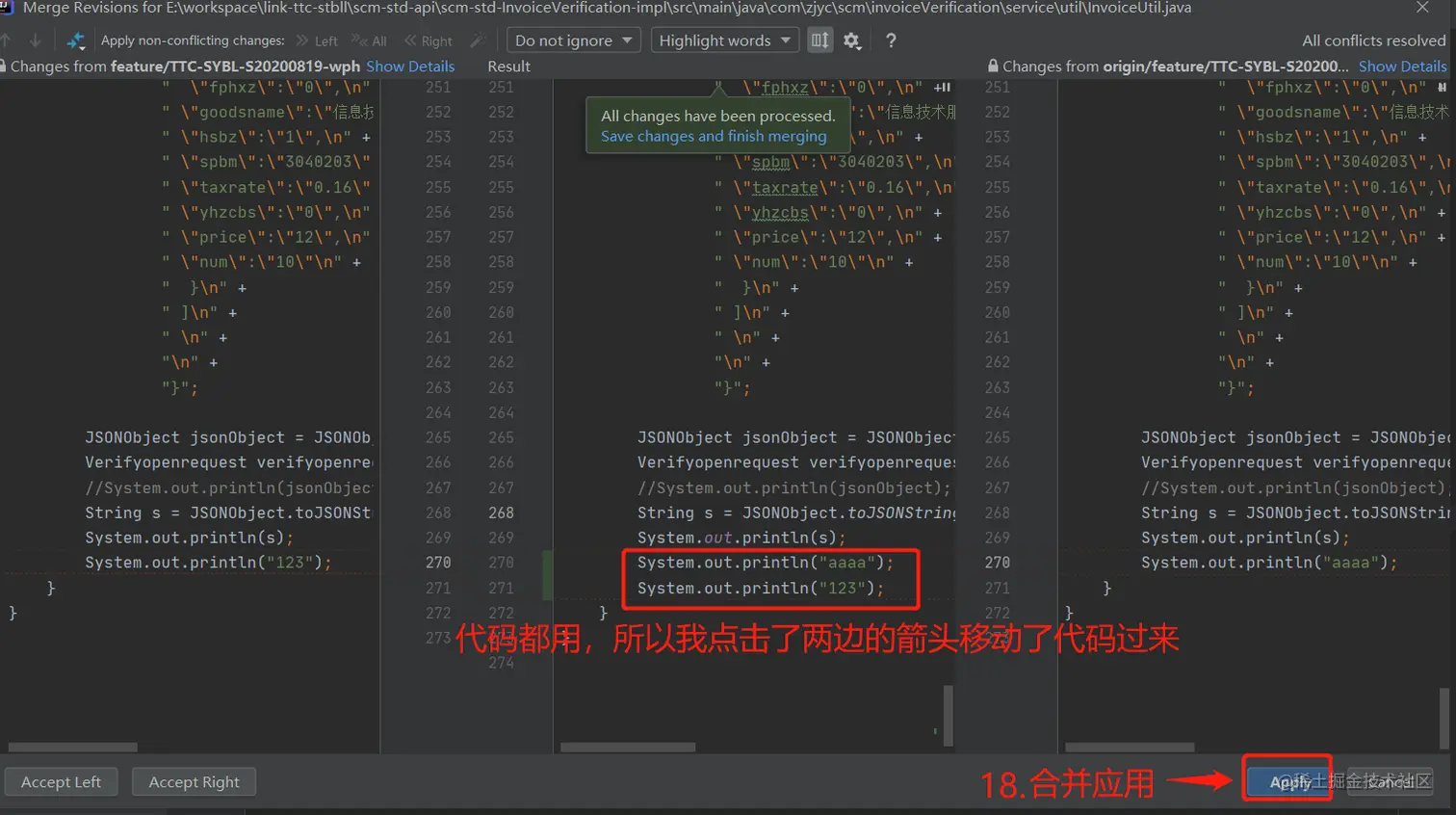Click the left pane horizontal scrollbar

[73, 747]
